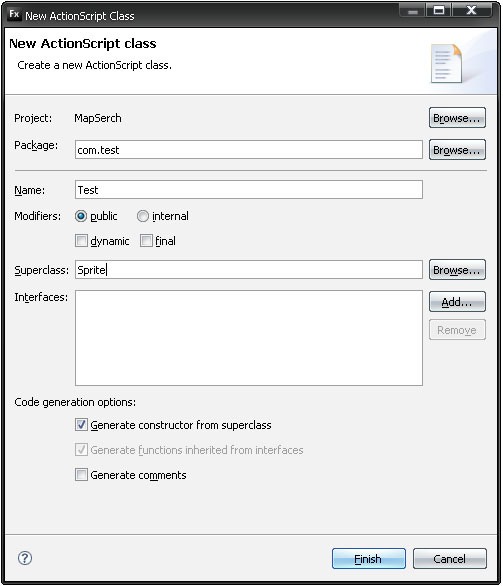This screenshot has width=503, height=586.
Task: Uncheck Generate constructor from superclass
Action: (x=81, y=425)
